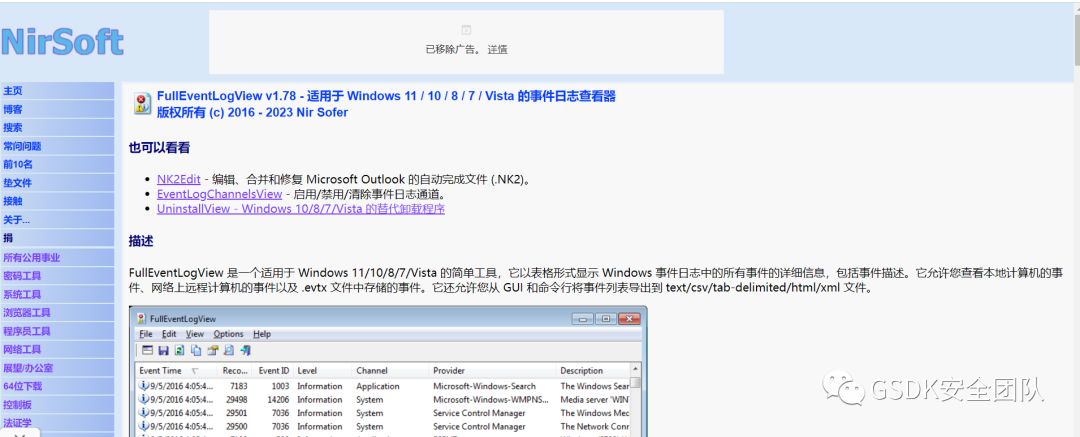This screenshot has width=1080, height=437.
Task: Click the Advanced Options window icon in the screenshot toolbar
Action: pyautogui.click(x=147, y=350)
